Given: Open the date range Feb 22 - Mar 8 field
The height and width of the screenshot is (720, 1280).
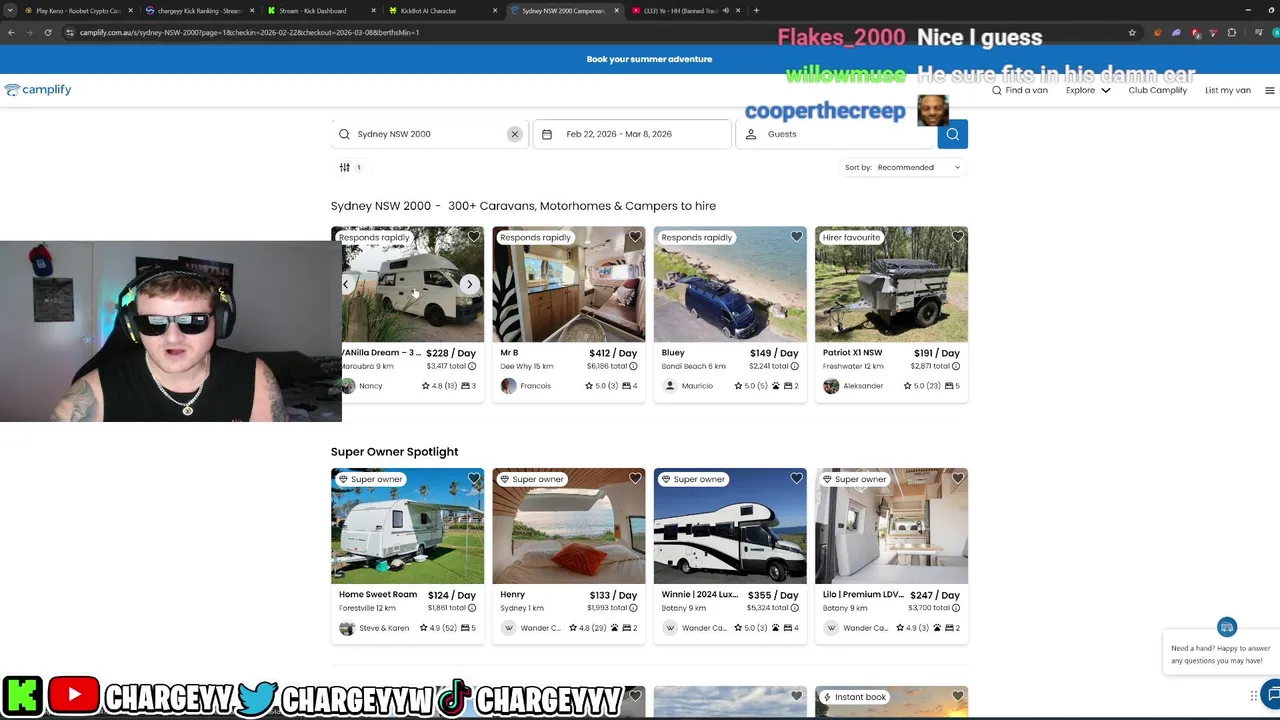Looking at the screenshot, I should (x=632, y=134).
